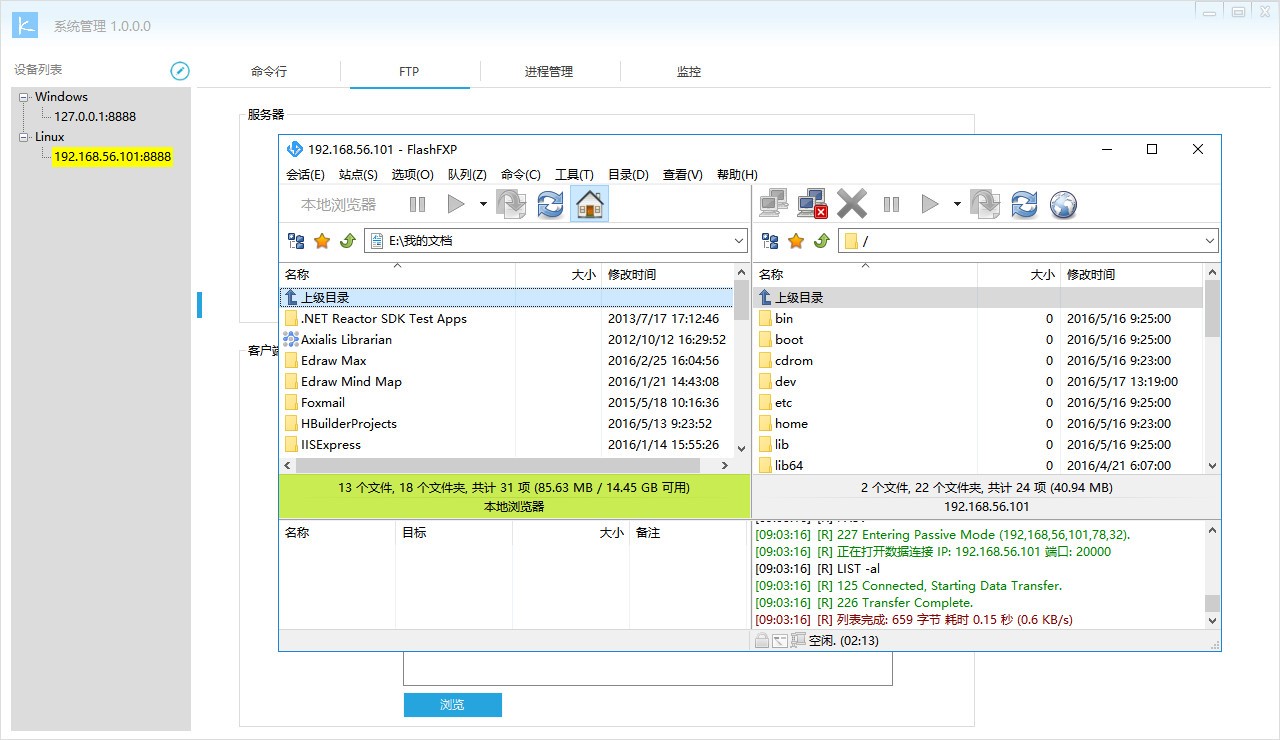Click the 本地浏览器 toolbar button
Viewport: 1280px width, 740px height.
point(339,204)
